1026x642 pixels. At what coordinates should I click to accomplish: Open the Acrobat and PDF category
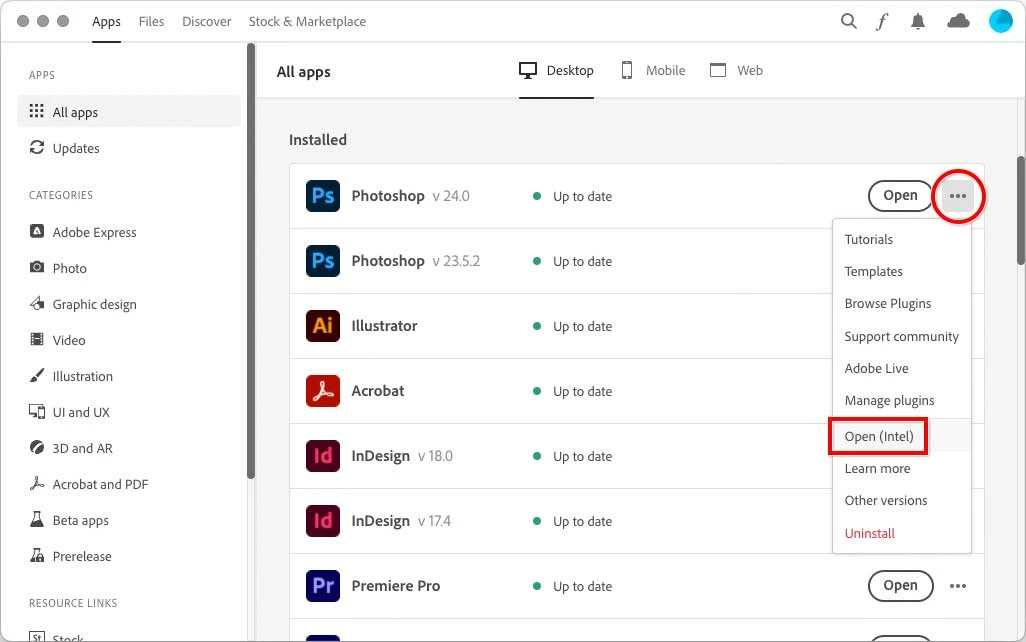89,484
